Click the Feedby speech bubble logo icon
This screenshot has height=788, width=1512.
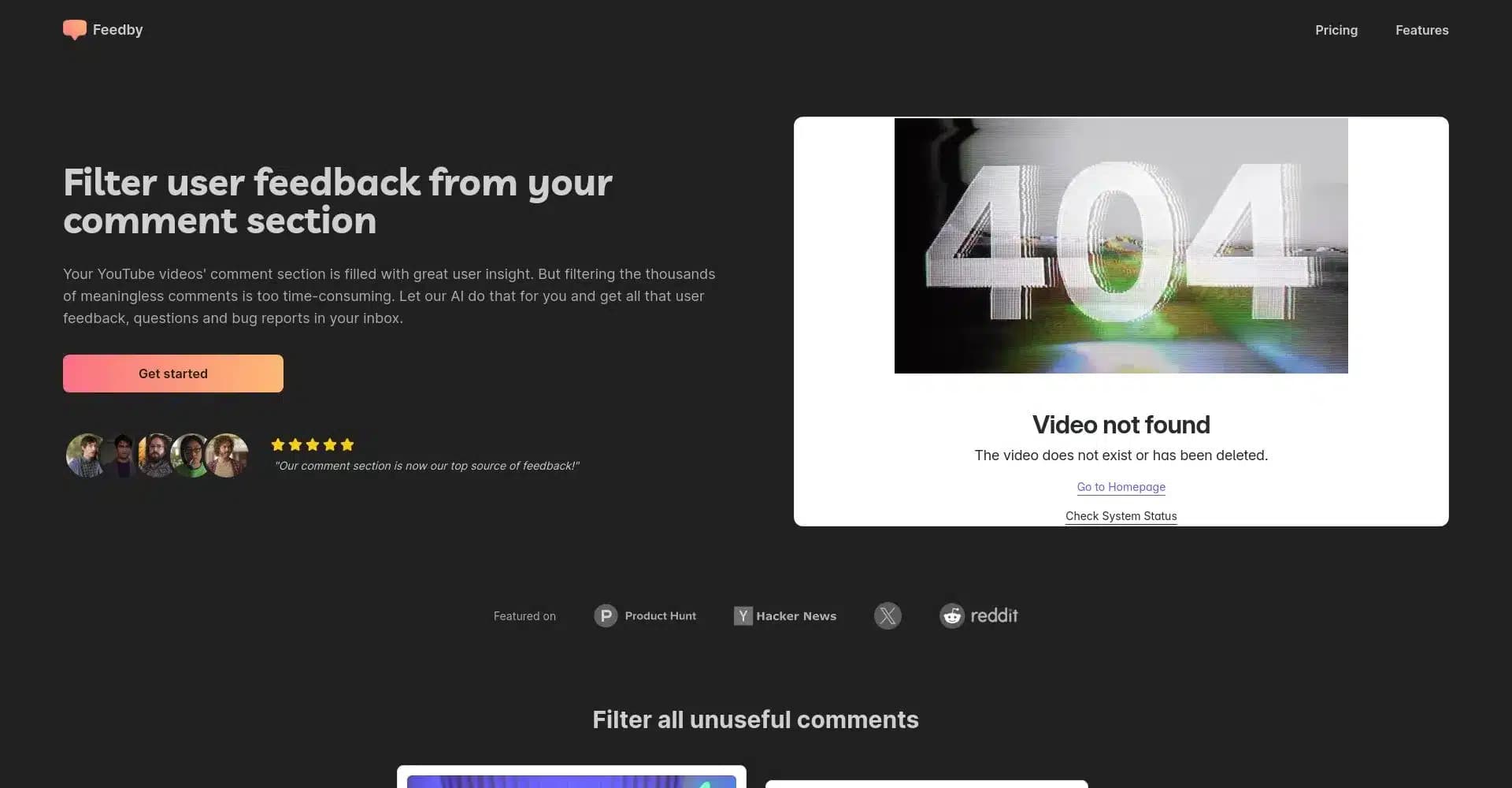click(75, 30)
